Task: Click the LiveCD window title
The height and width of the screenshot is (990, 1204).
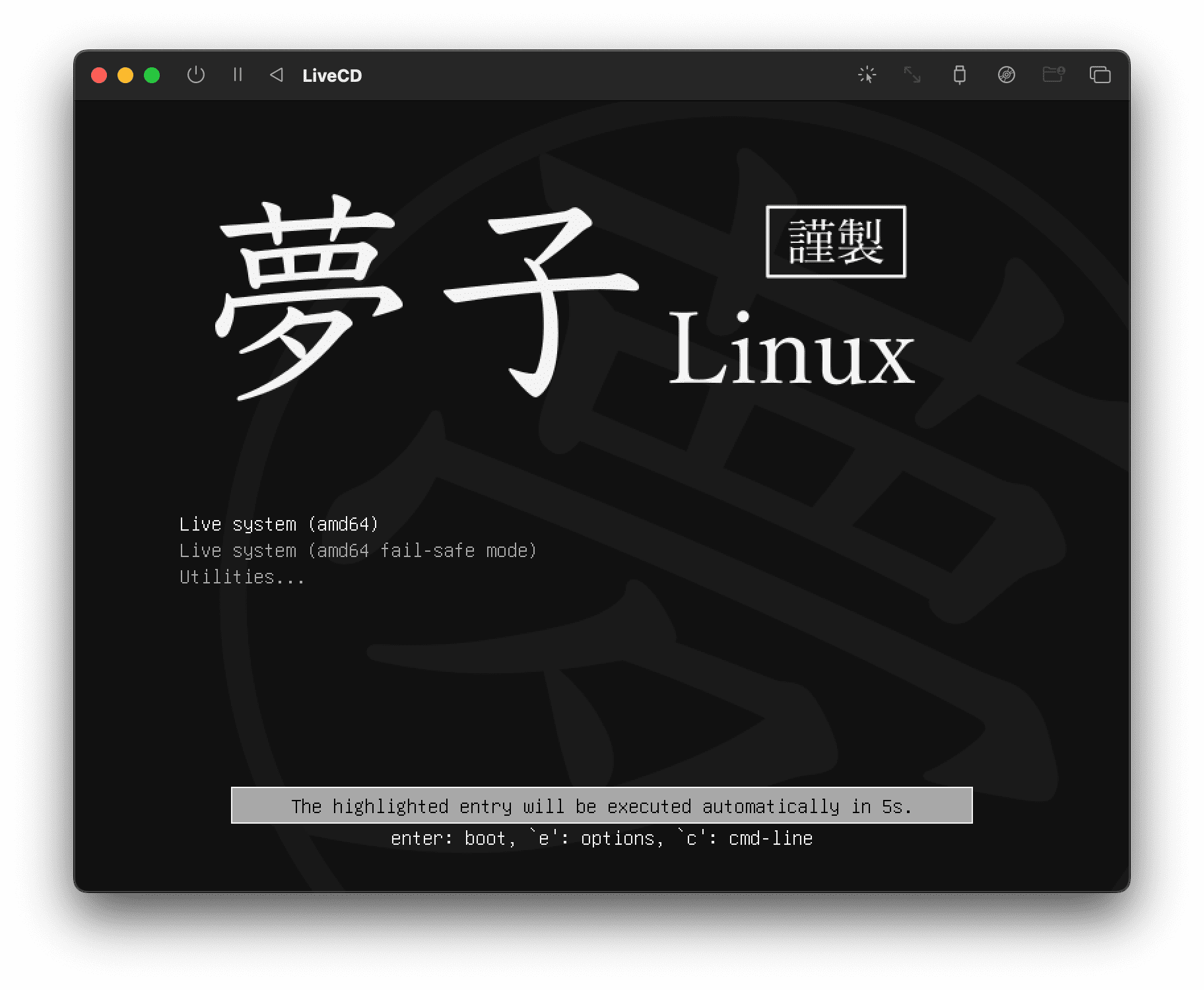Action: pyautogui.click(x=332, y=75)
